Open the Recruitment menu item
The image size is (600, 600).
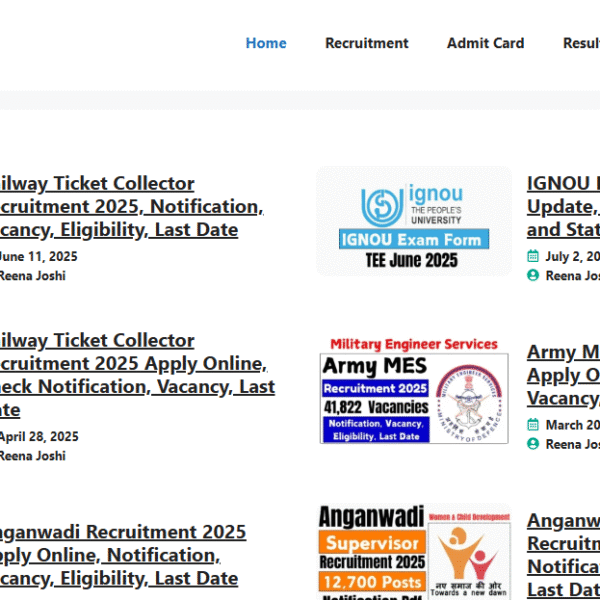pyautogui.click(x=367, y=43)
